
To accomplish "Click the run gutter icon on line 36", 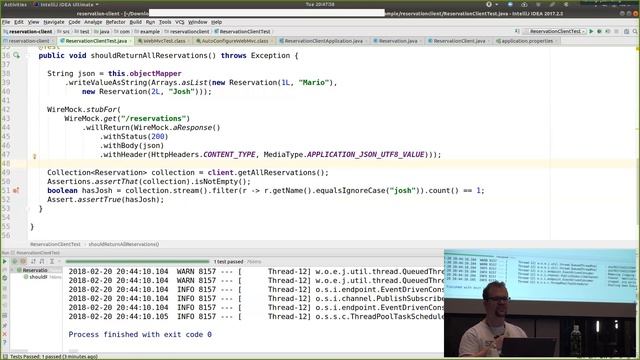I will point(16,55).
